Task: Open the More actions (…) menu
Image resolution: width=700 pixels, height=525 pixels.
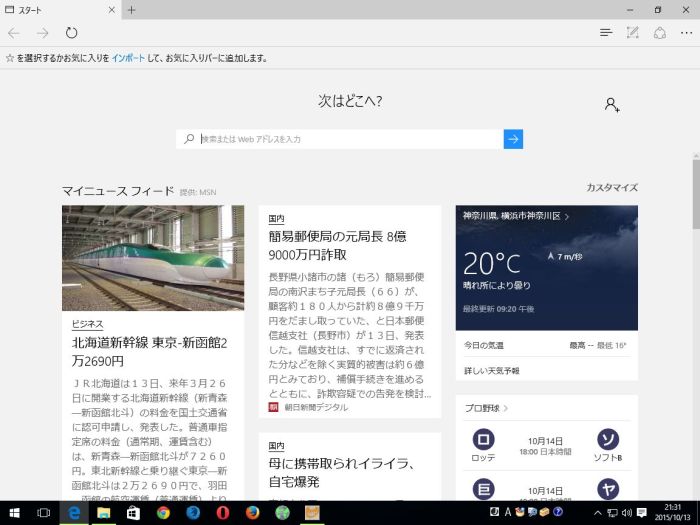Action: pos(685,33)
